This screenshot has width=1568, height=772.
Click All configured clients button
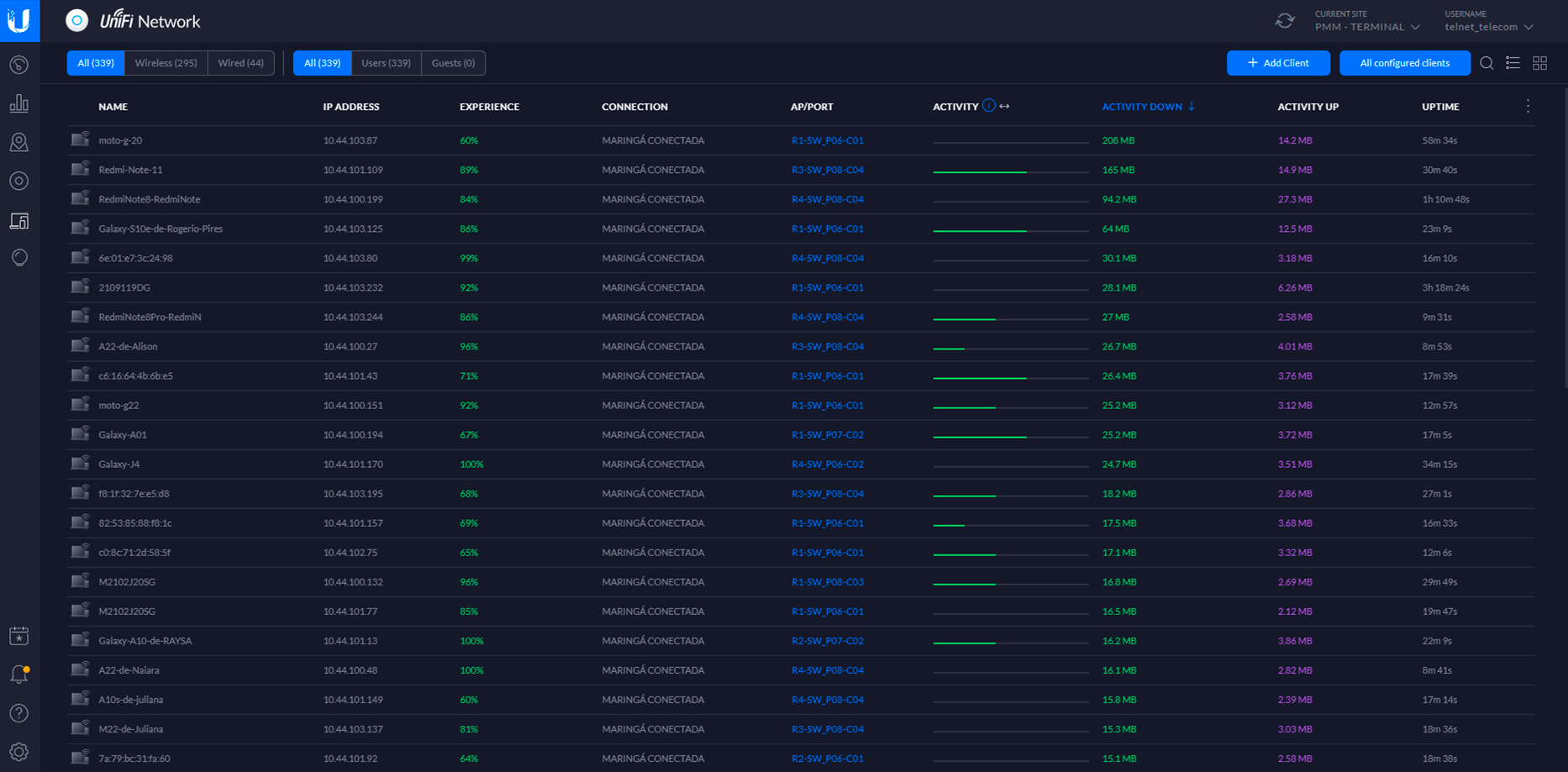pyautogui.click(x=1405, y=63)
